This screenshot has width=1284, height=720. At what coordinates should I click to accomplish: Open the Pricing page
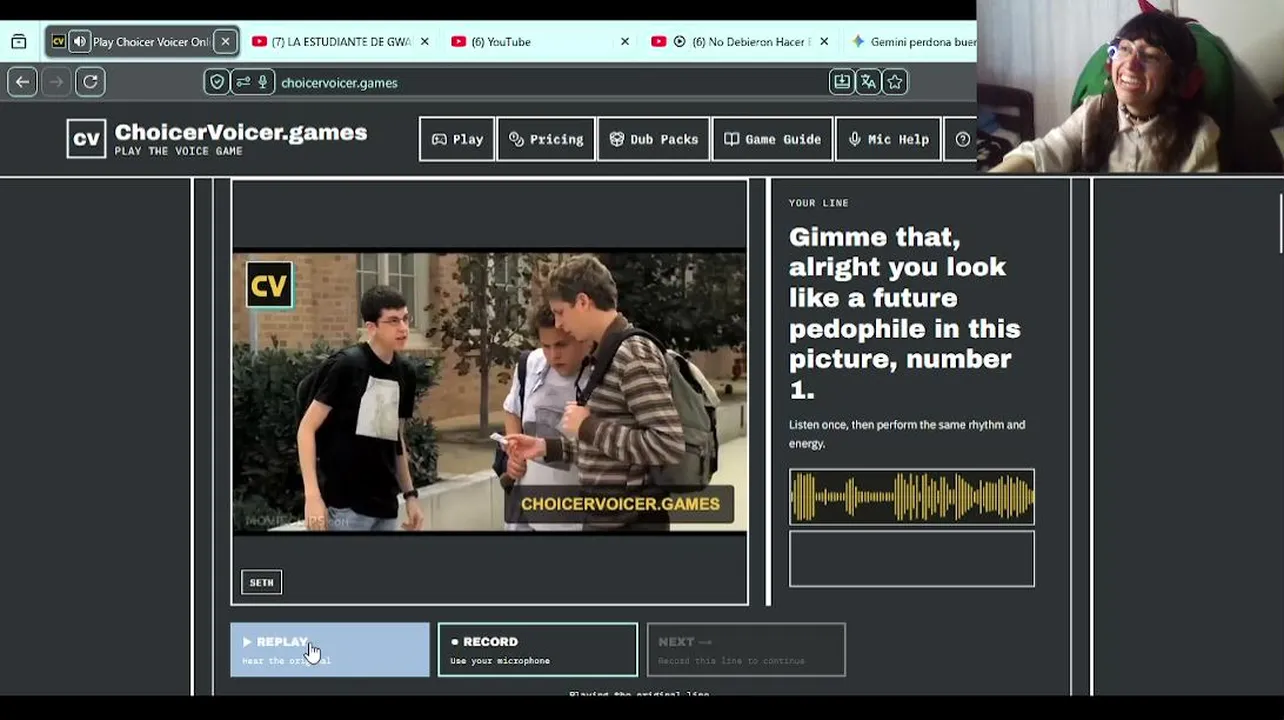coord(546,139)
